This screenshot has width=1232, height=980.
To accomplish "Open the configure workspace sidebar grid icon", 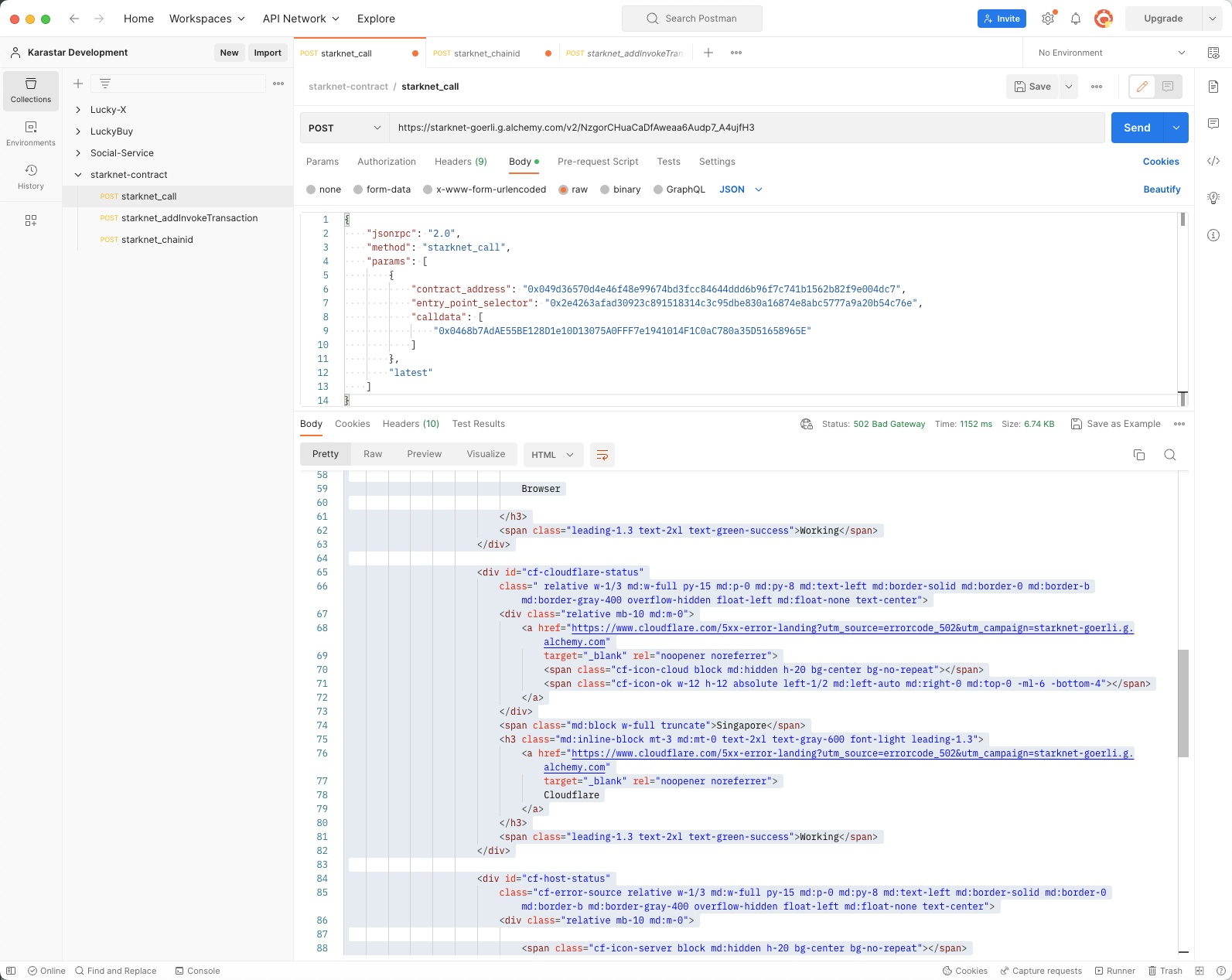I will [31, 220].
